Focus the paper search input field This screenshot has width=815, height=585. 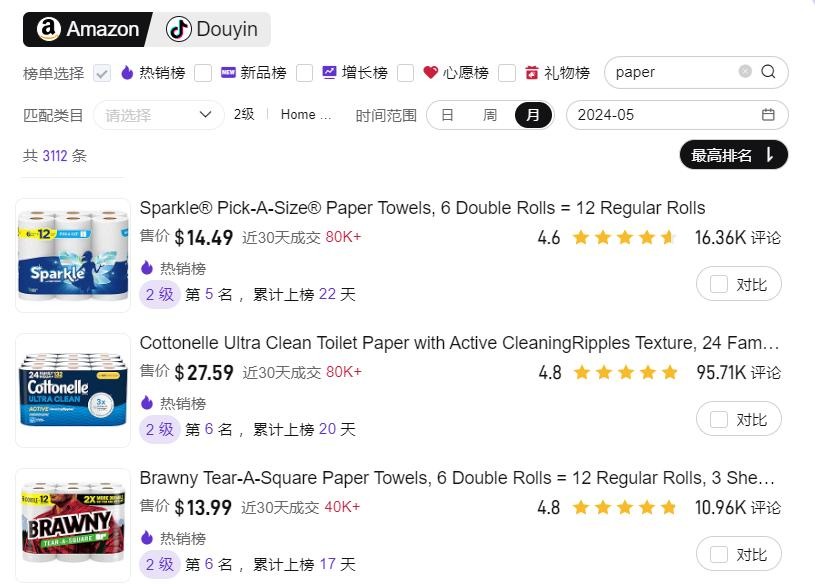673,72
